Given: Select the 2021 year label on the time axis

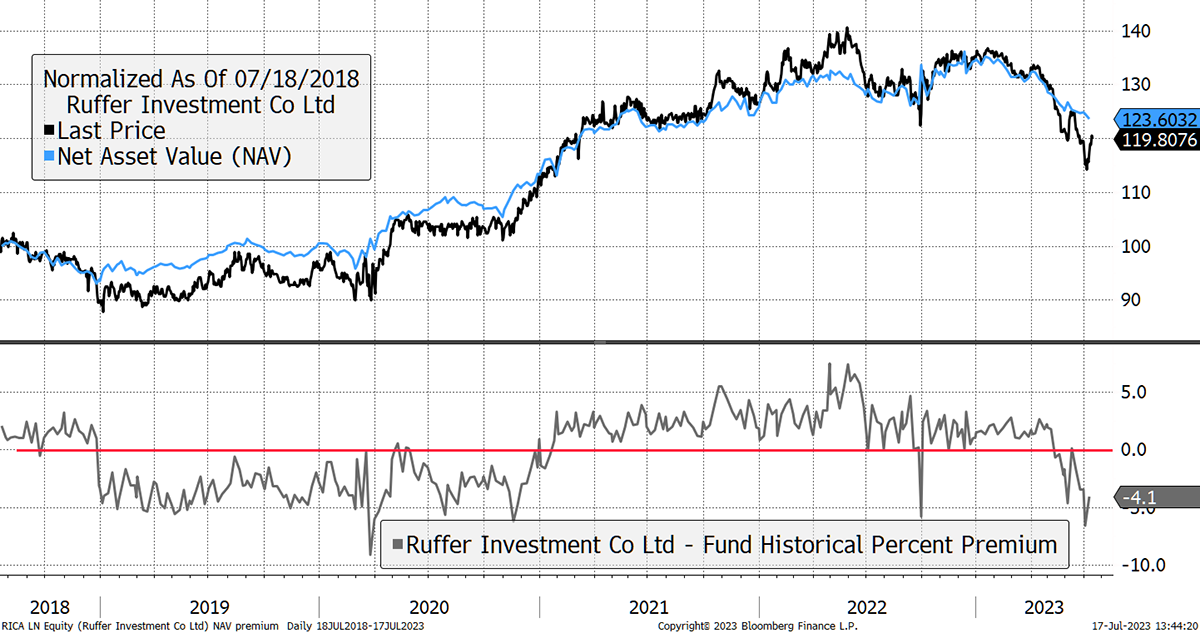Looking at the screenshot, I should [649, 608].
